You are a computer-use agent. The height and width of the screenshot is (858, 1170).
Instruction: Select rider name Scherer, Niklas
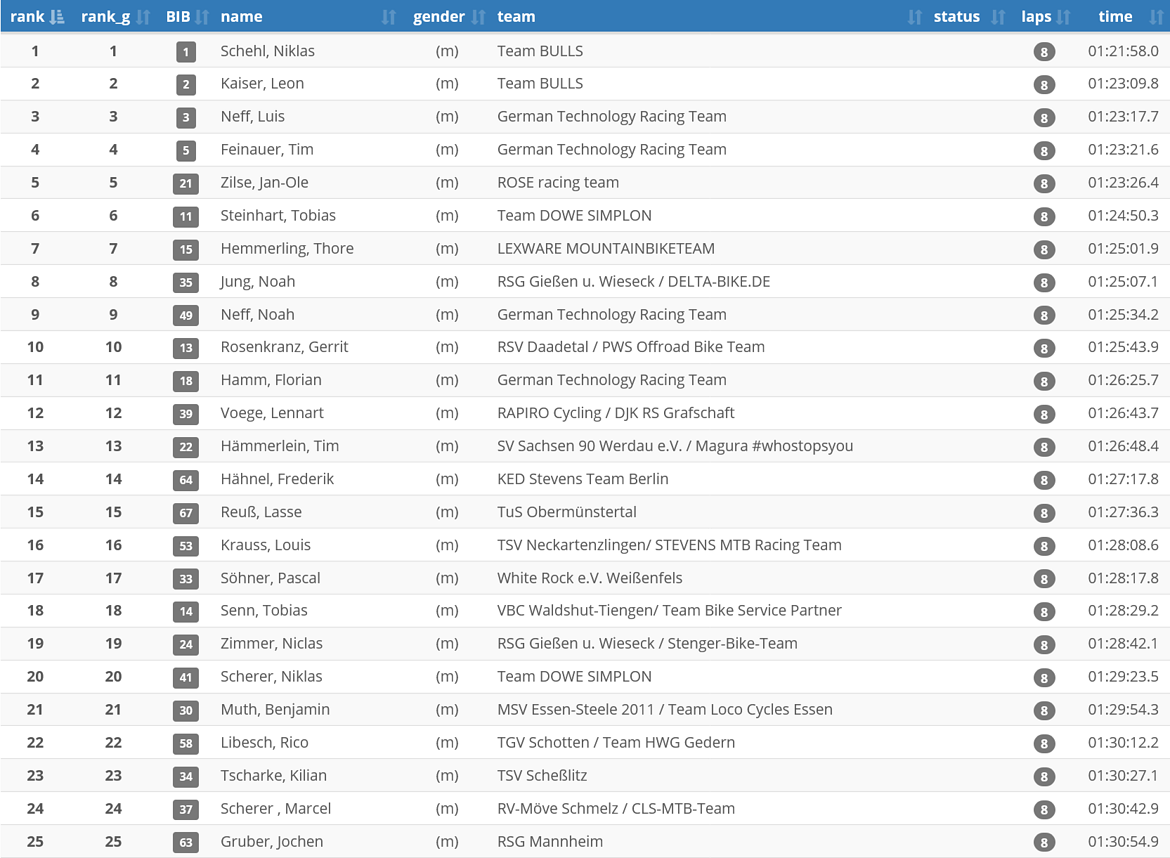tap(271, 676)
